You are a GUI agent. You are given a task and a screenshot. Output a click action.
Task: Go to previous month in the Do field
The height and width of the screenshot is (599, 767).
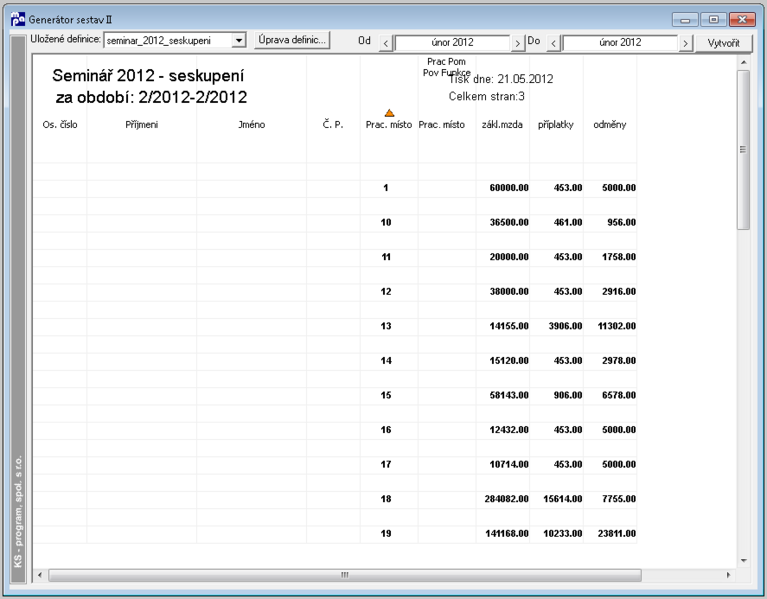click(553, 43)
